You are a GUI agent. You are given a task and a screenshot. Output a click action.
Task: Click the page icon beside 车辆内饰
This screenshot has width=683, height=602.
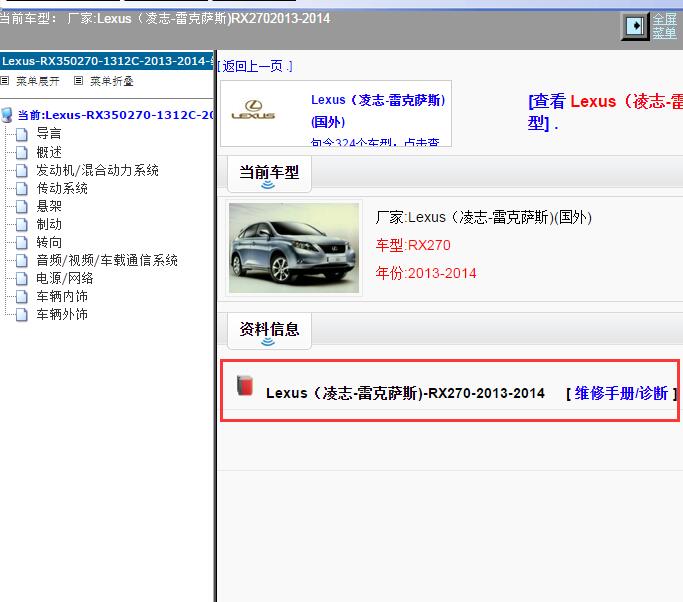[22, 297]
